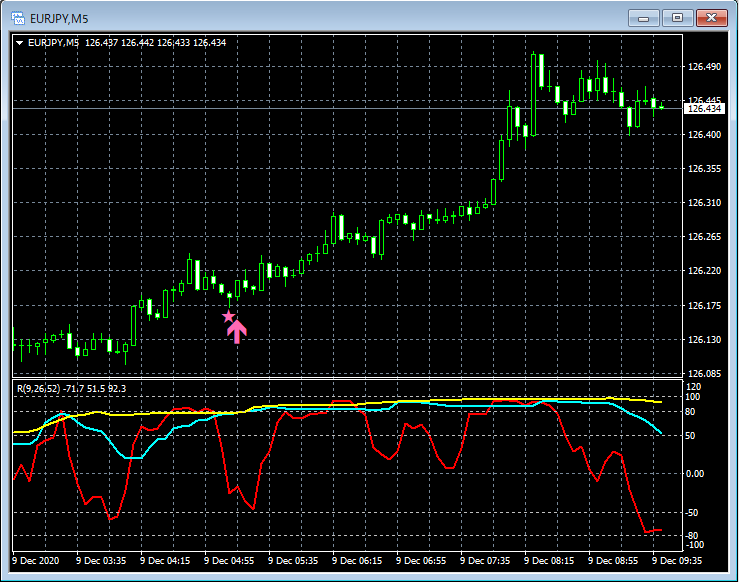Expand the EURJPY,M5 chart dropdown triangle

[20, 43]
